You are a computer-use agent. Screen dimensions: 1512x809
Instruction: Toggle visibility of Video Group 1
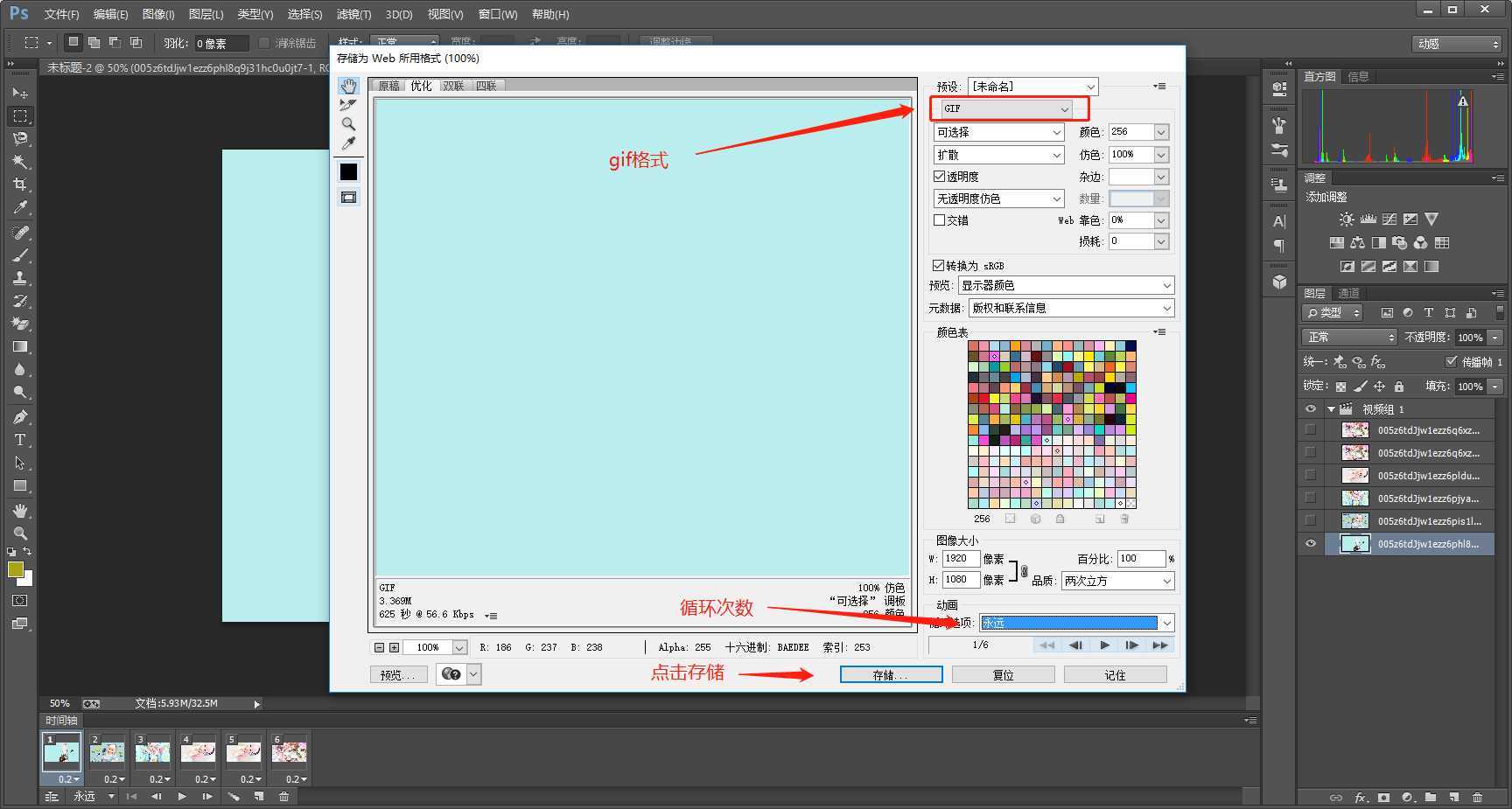1310,409
